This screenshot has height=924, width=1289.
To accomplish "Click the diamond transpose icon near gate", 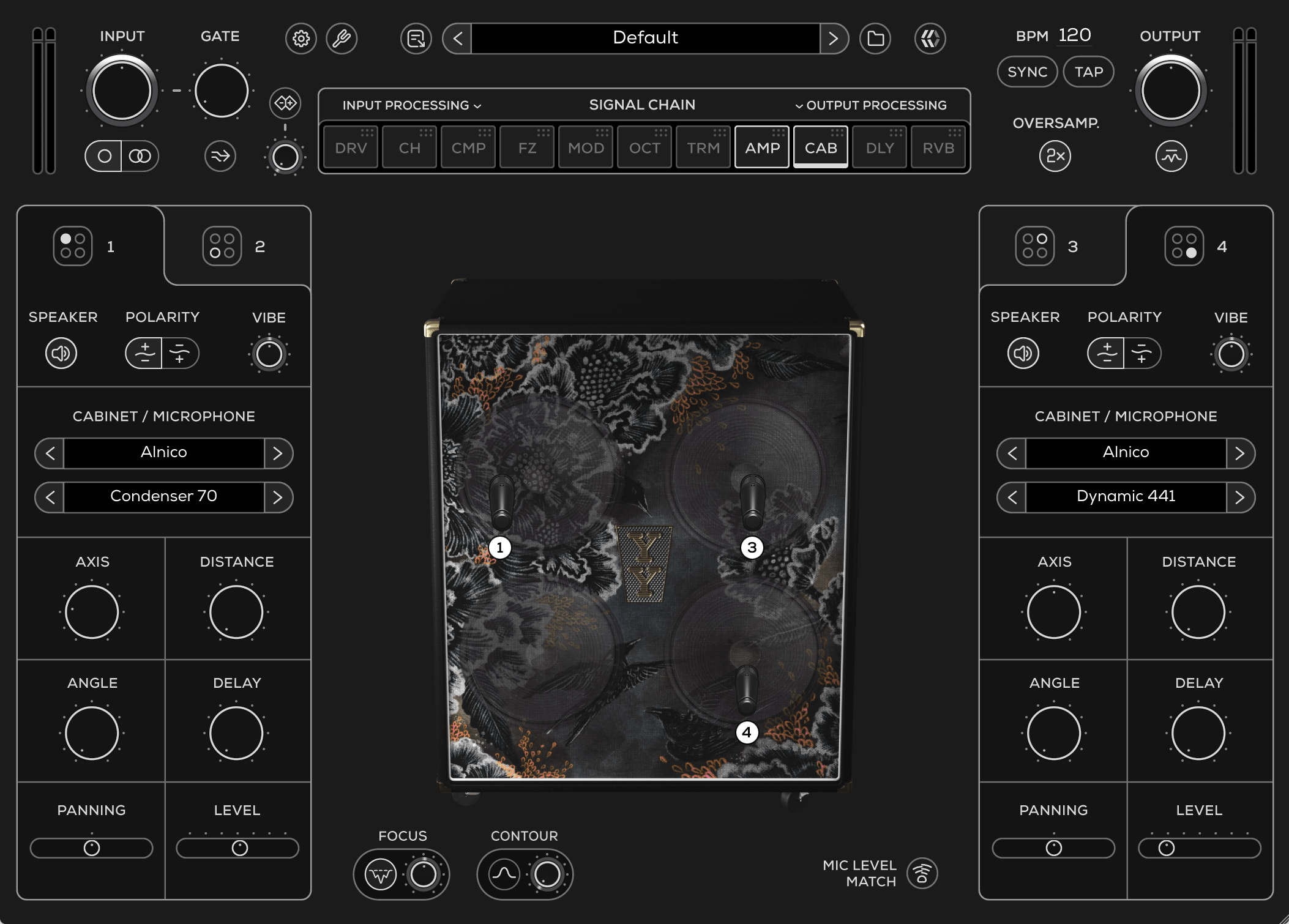I will click(285, 103).
